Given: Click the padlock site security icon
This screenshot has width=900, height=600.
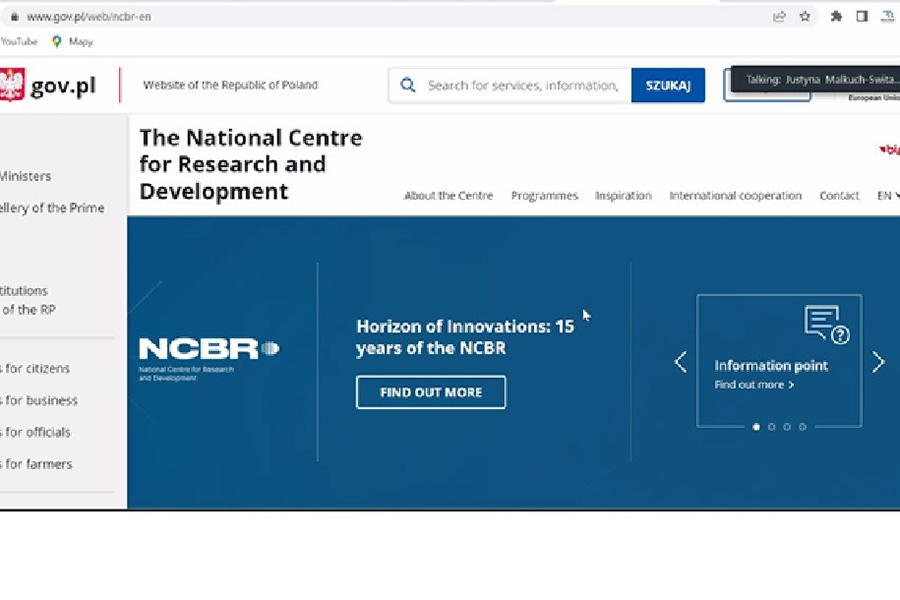Looking at the screenshot, I should pyautogui.click(x=14, y=17).
